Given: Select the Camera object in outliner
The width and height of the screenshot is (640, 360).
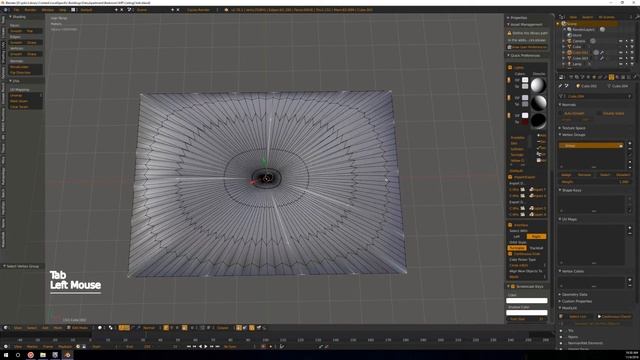Looking at the screenshot, I should pos(579,41).
